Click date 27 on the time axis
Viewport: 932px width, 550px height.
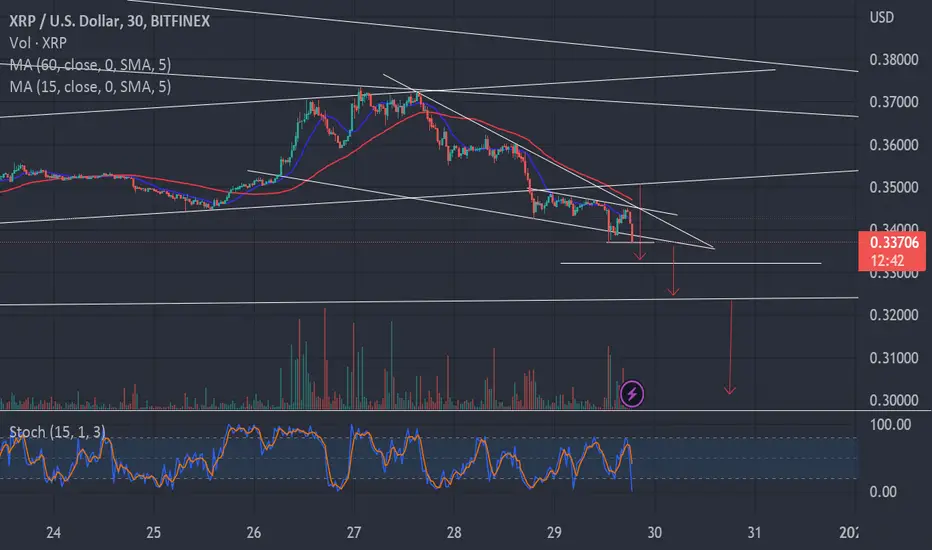(354, 532)
